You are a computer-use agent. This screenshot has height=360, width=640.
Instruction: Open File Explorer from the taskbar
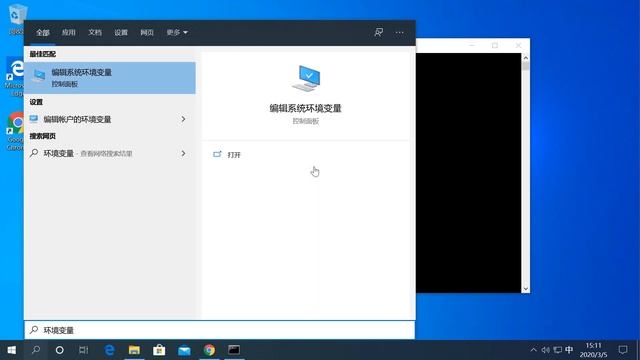(134, 350)
